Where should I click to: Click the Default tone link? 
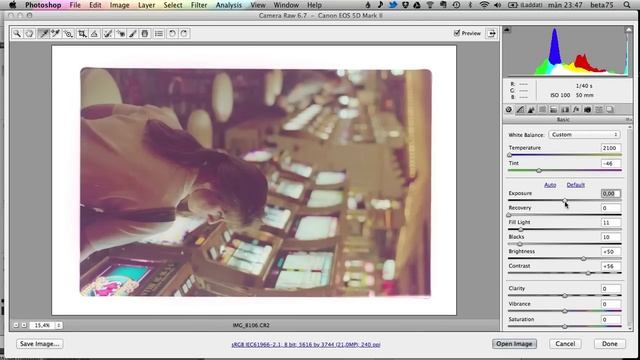[x=576, y=185]
